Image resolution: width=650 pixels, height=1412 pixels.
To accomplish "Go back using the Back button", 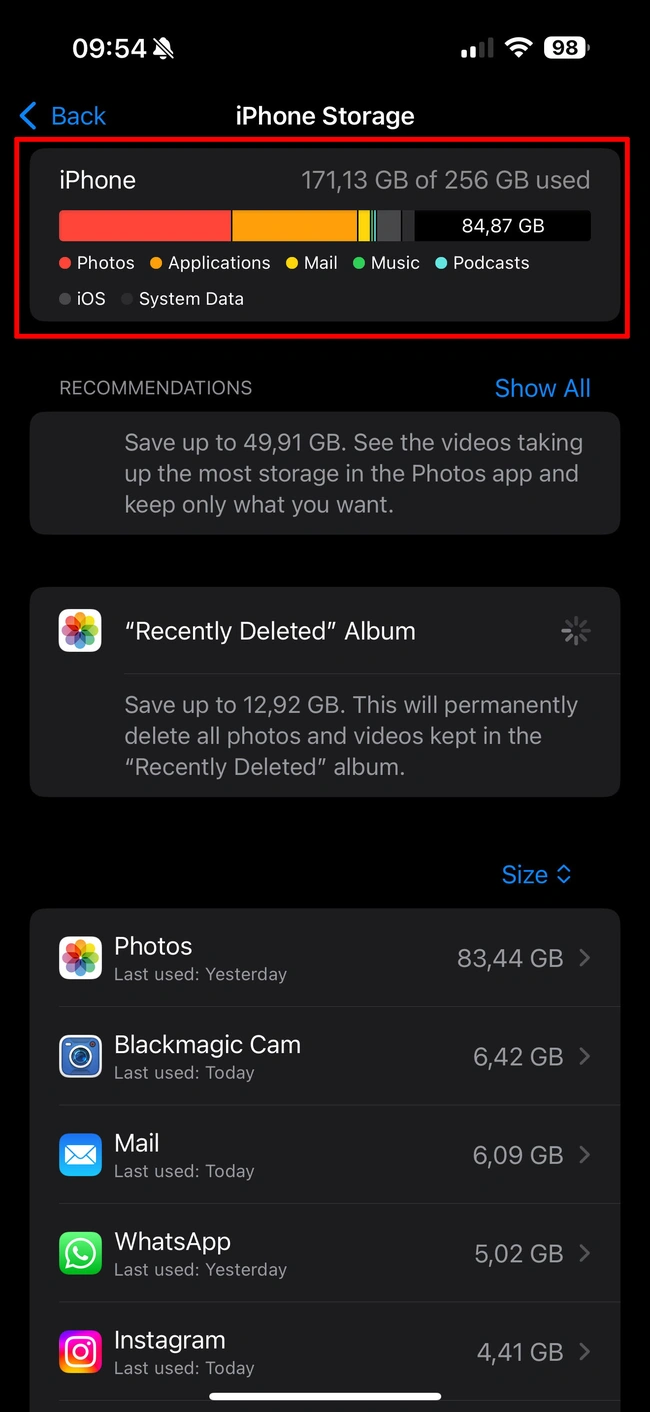I will 62,116.
